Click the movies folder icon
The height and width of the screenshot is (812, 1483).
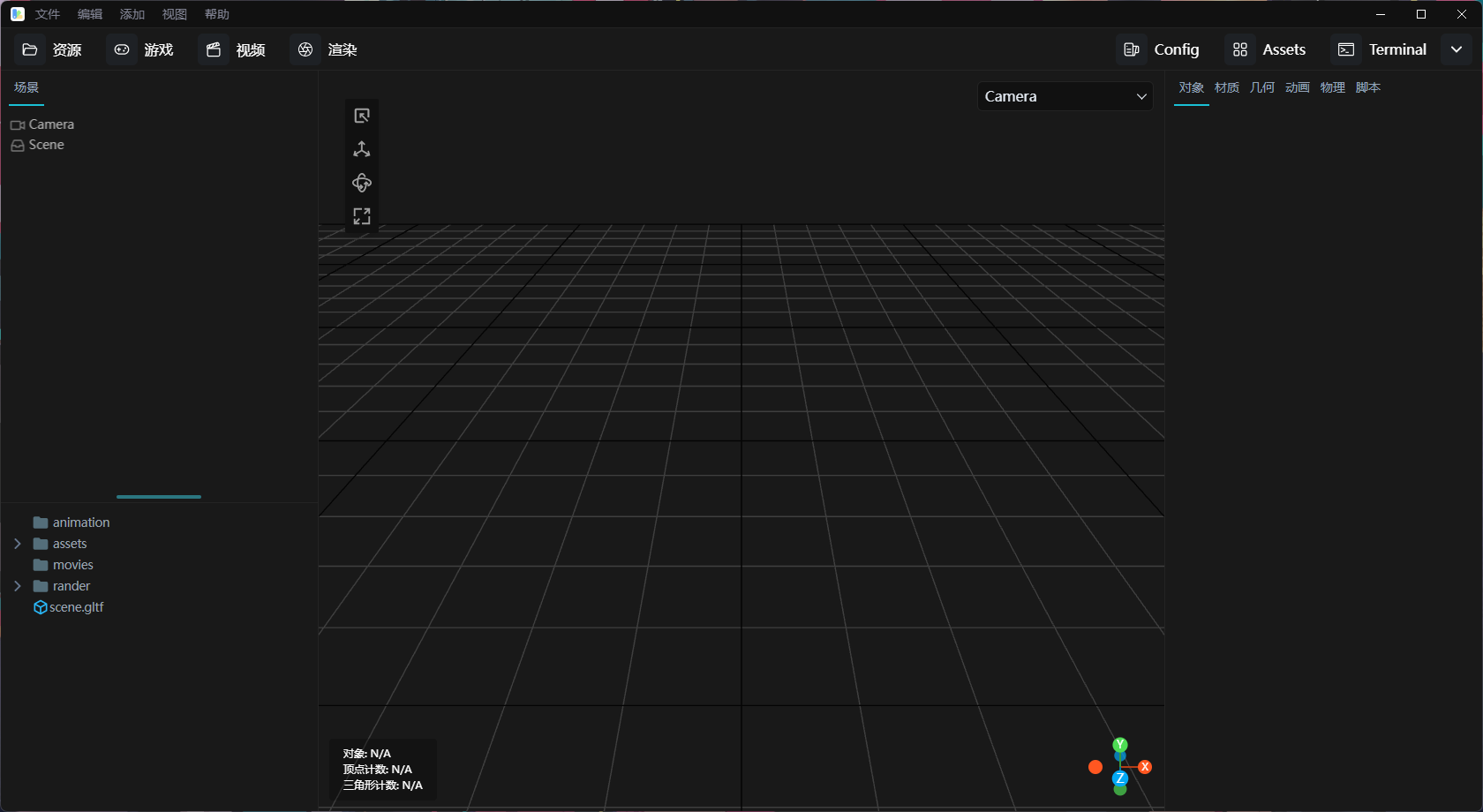click(41, 565)
